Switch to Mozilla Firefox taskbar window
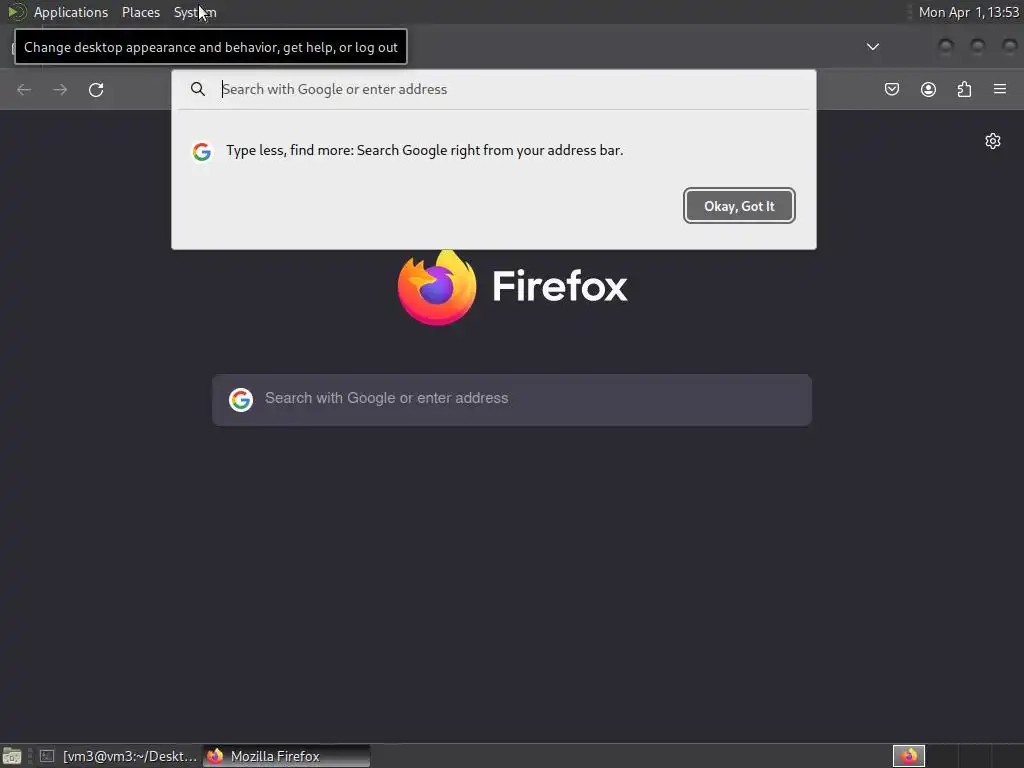 click(287, 756)
